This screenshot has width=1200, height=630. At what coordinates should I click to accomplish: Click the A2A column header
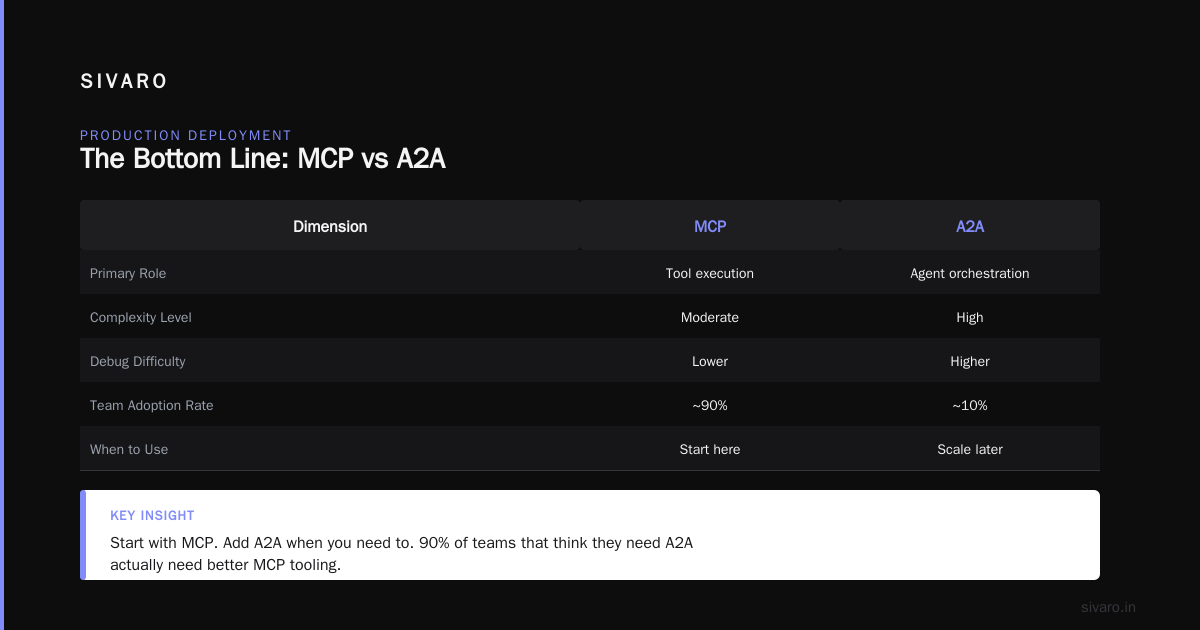[970, 226]
